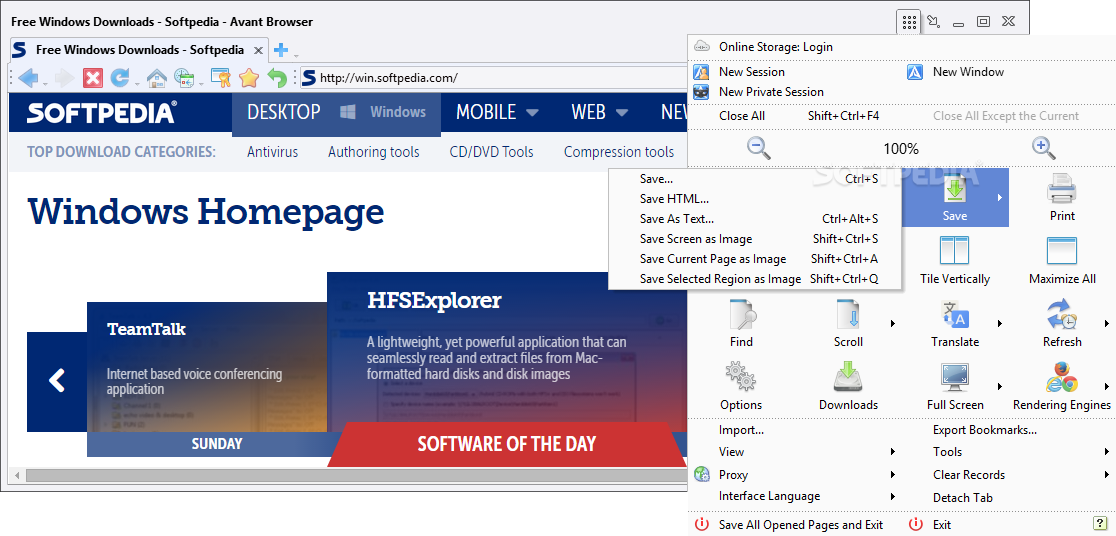Click Close All in the menu
This screenshot has width=1116, height=536.
tap(742, 116)
